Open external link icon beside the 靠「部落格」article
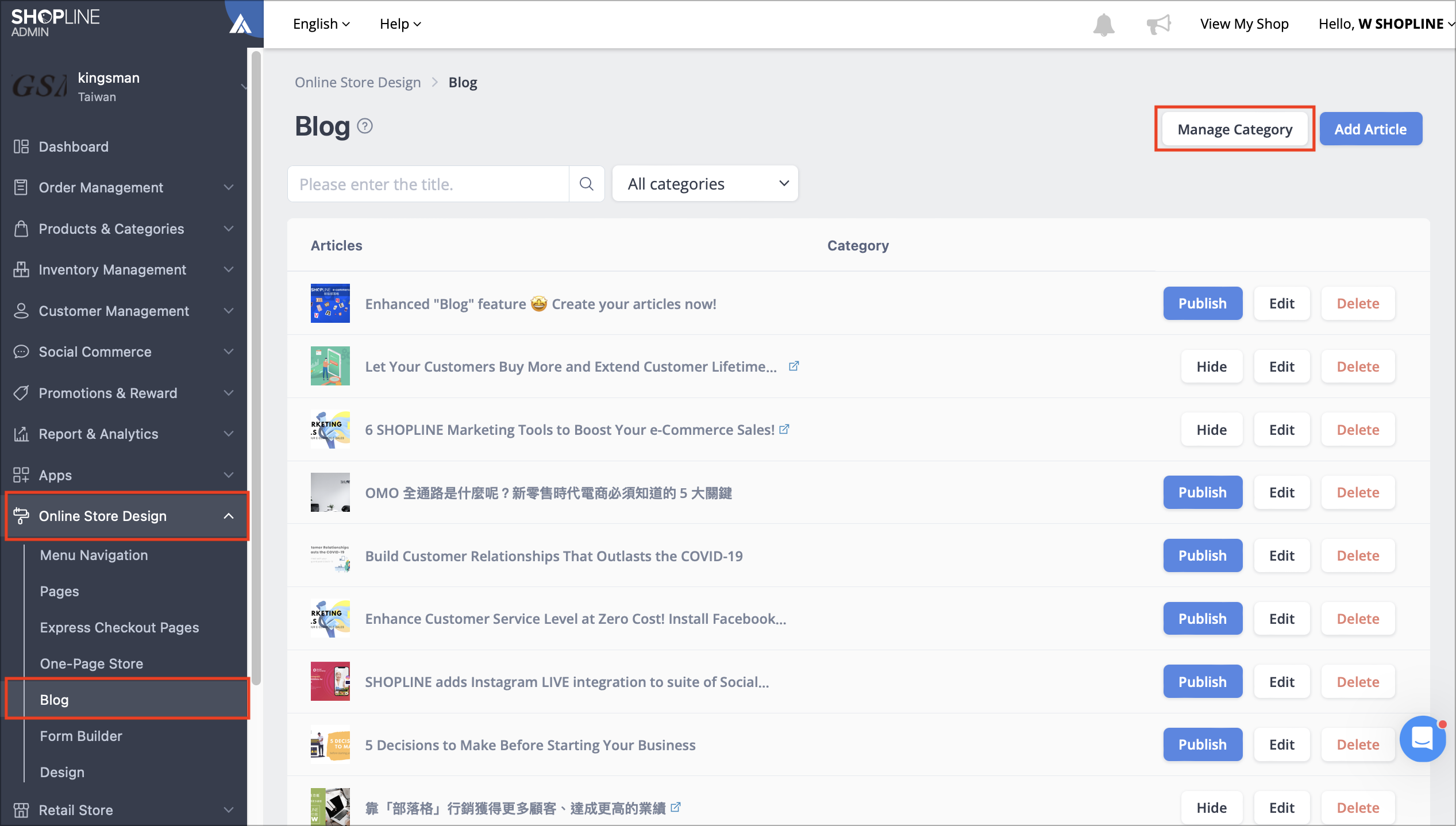 676,807
